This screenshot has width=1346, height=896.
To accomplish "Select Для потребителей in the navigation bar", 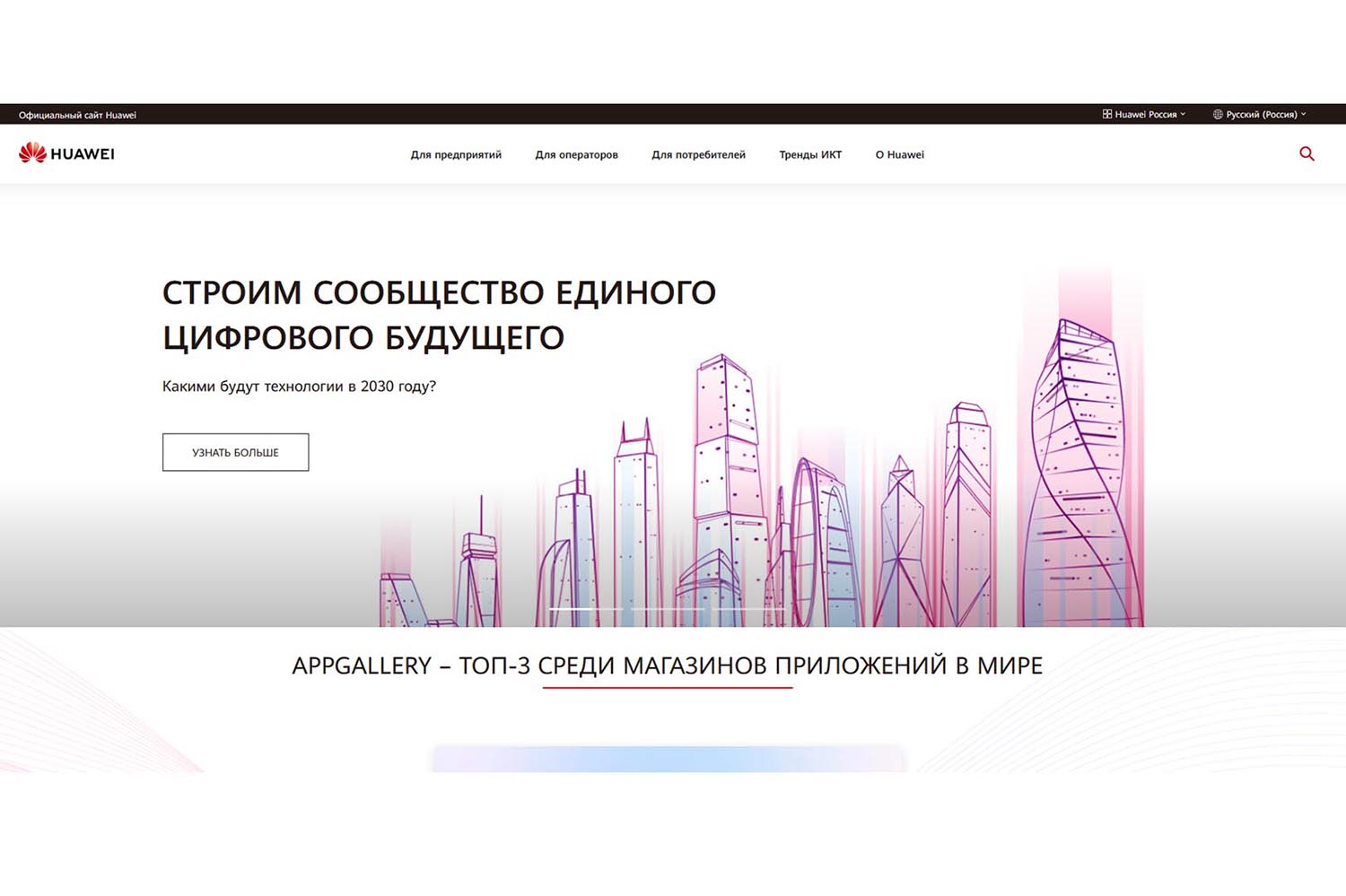I will tap(698, 155).
